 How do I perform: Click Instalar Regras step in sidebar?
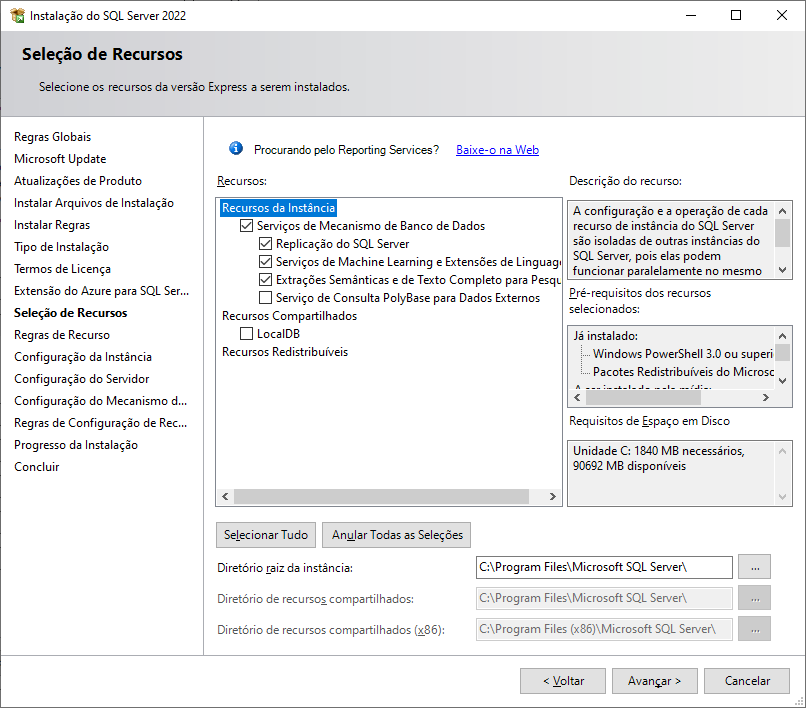[x=52, y=225]
